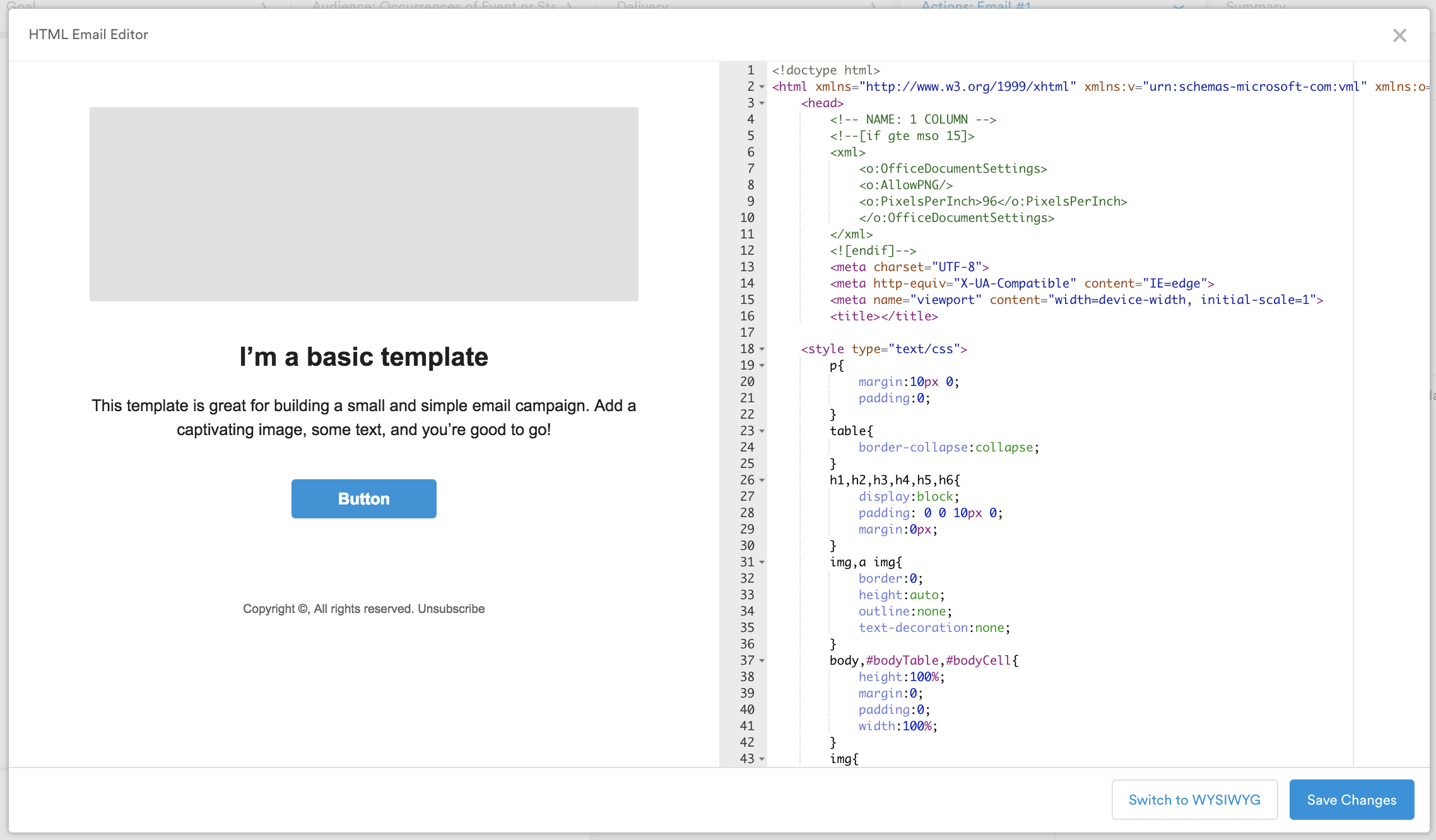Click the email preview image placeholder area
Viewport: 1436px width, 840px height.
pyautogui.click(x=363, y=203)
